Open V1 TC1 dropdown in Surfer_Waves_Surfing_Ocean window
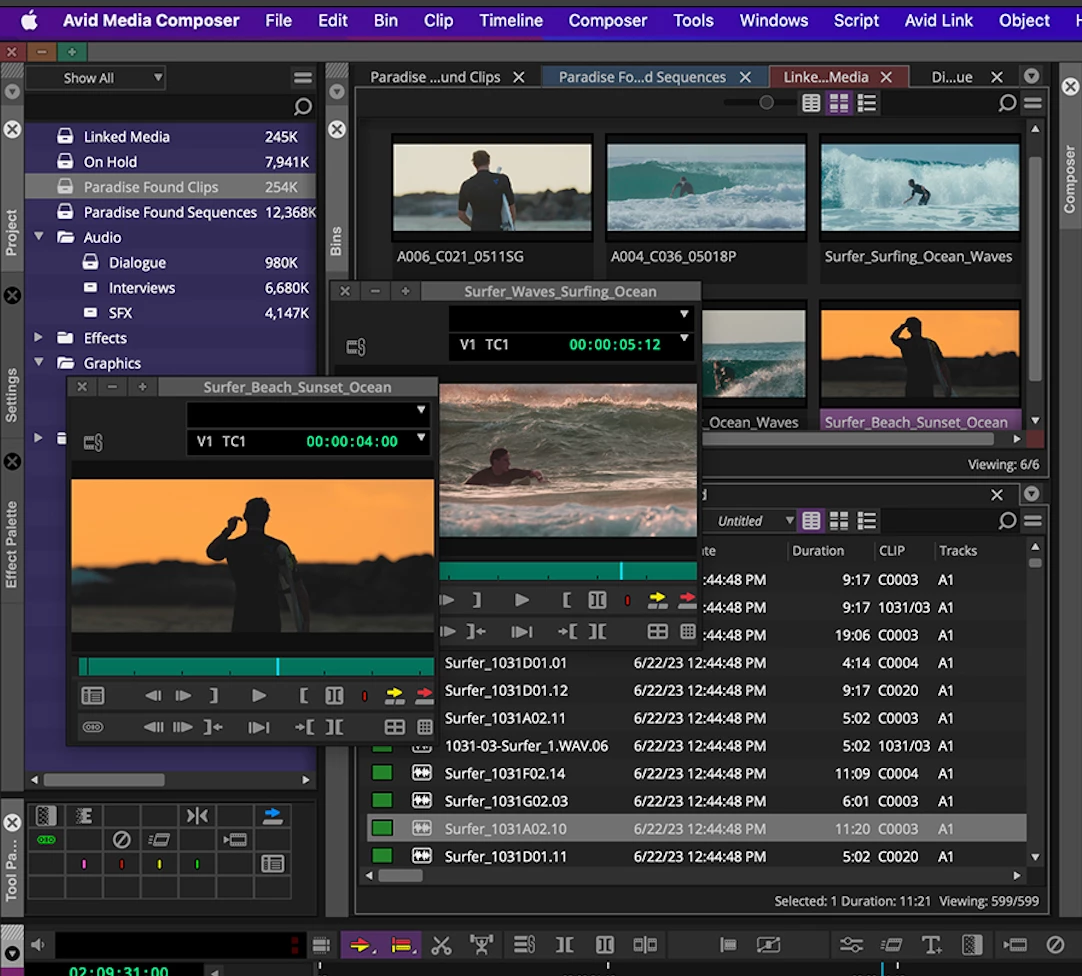Screen dimensions: 1082x976 click(x=684, y=338)
